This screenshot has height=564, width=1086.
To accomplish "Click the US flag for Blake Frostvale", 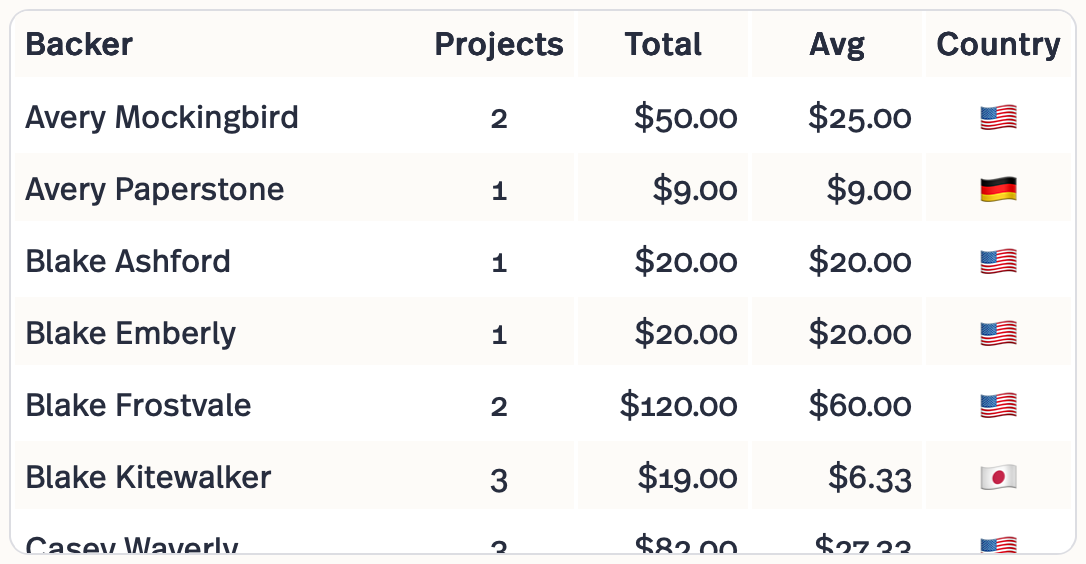I will 998,406.
